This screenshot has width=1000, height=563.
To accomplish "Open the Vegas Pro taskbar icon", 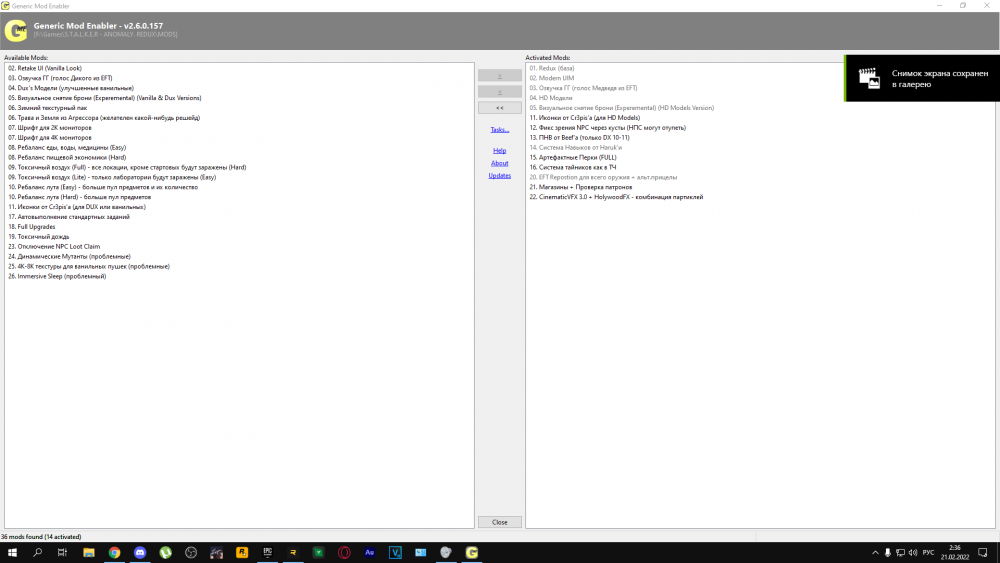I will (x=395, y=552).
